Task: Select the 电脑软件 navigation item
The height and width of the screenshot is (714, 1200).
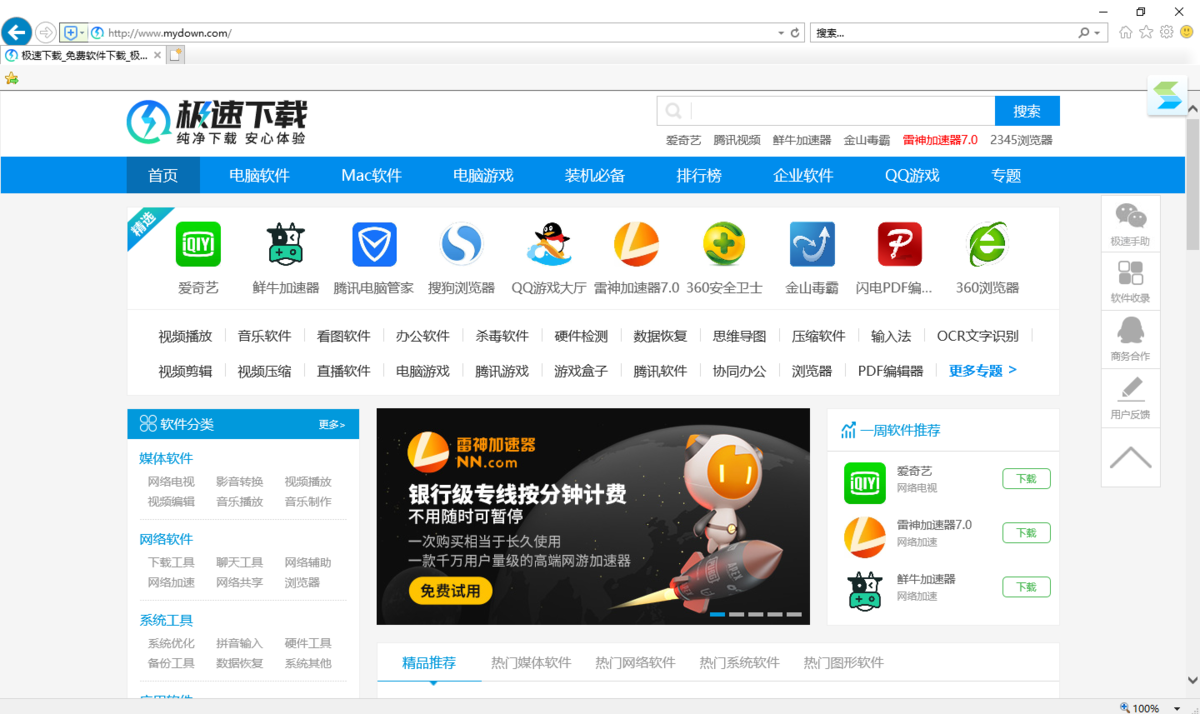Action: 259,175
